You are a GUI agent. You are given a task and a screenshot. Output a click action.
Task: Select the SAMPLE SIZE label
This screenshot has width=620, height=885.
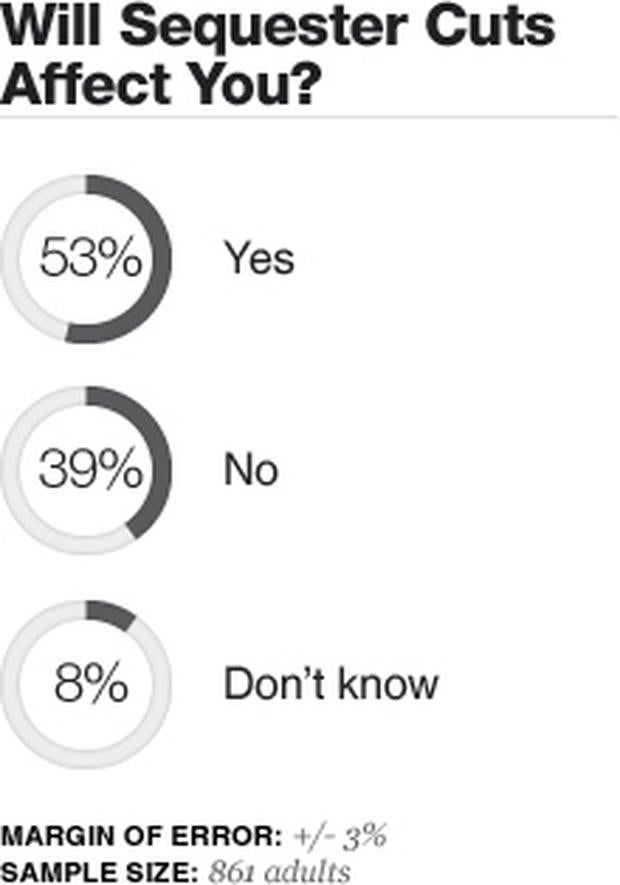(x=99, y=871)
